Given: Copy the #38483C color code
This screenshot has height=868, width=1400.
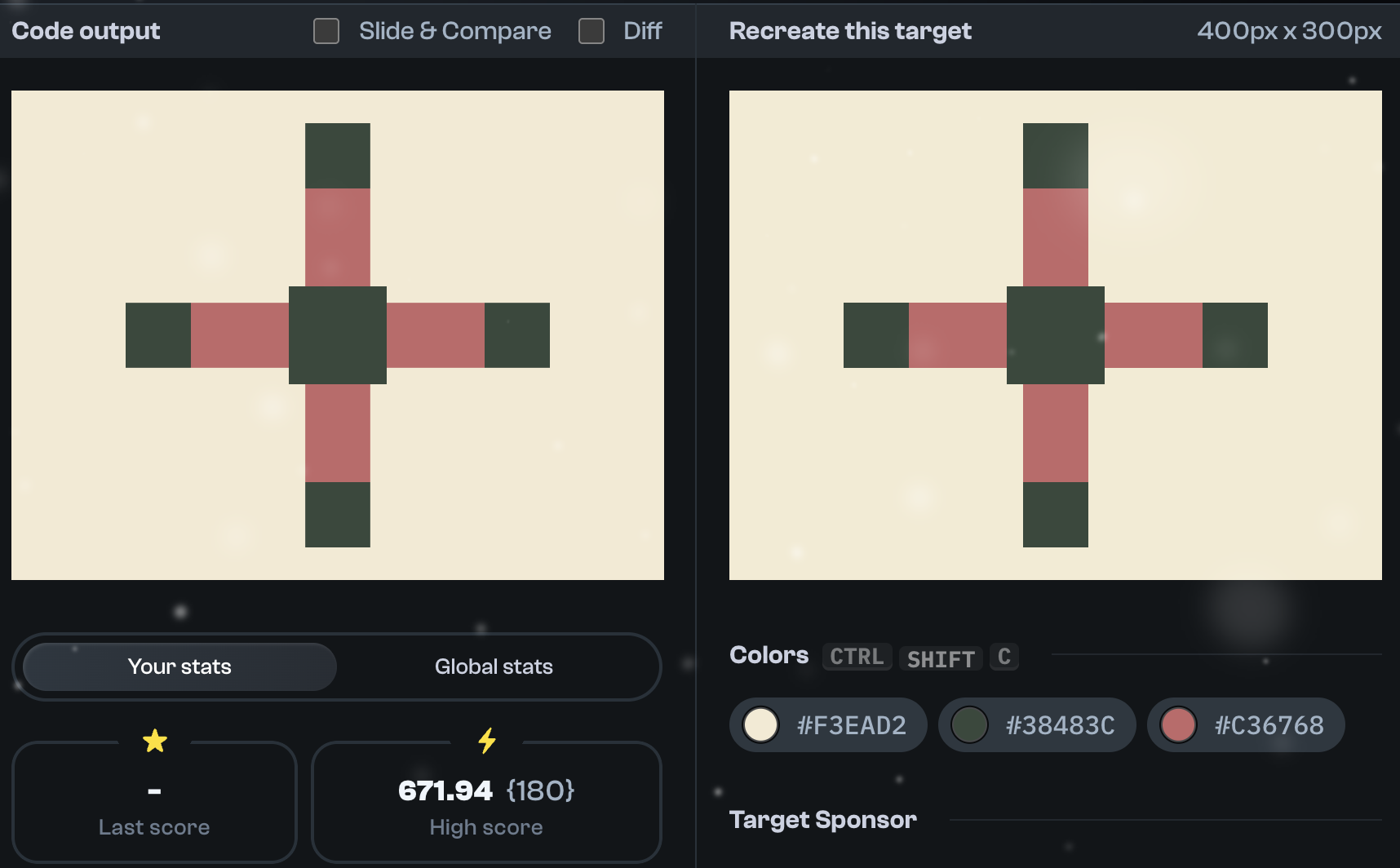Looking at the screenshot, I should pos(1061,724).
